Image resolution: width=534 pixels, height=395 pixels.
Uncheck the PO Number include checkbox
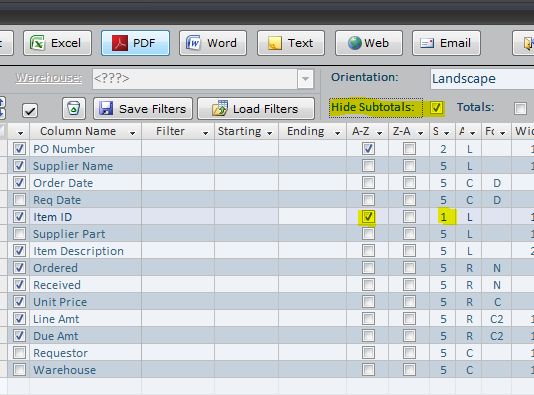pyautogui.click(x=19, y=148)
